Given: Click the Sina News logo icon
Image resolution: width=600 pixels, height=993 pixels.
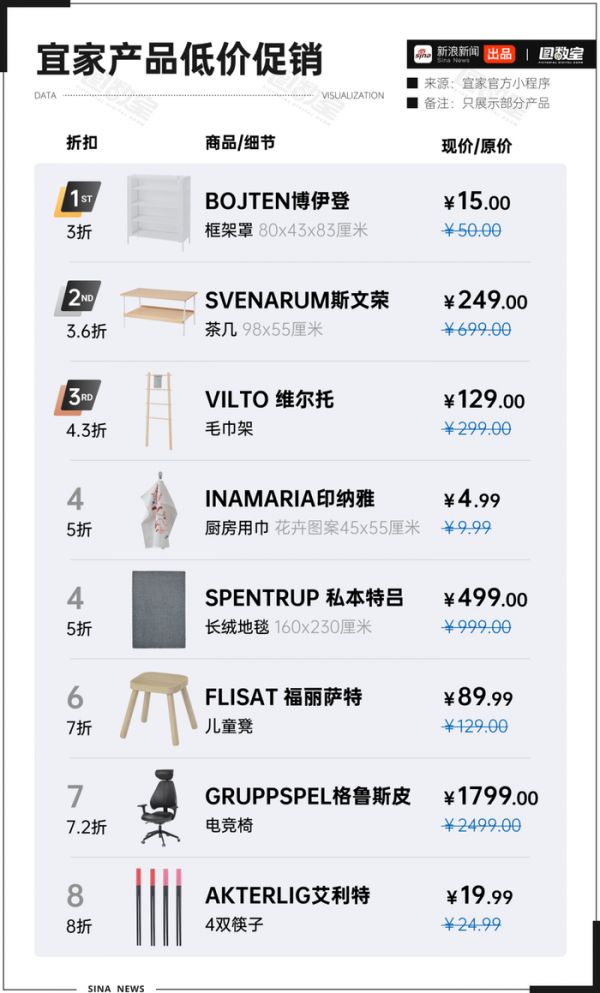Looking at the screenshot, I should click(424, 53).
